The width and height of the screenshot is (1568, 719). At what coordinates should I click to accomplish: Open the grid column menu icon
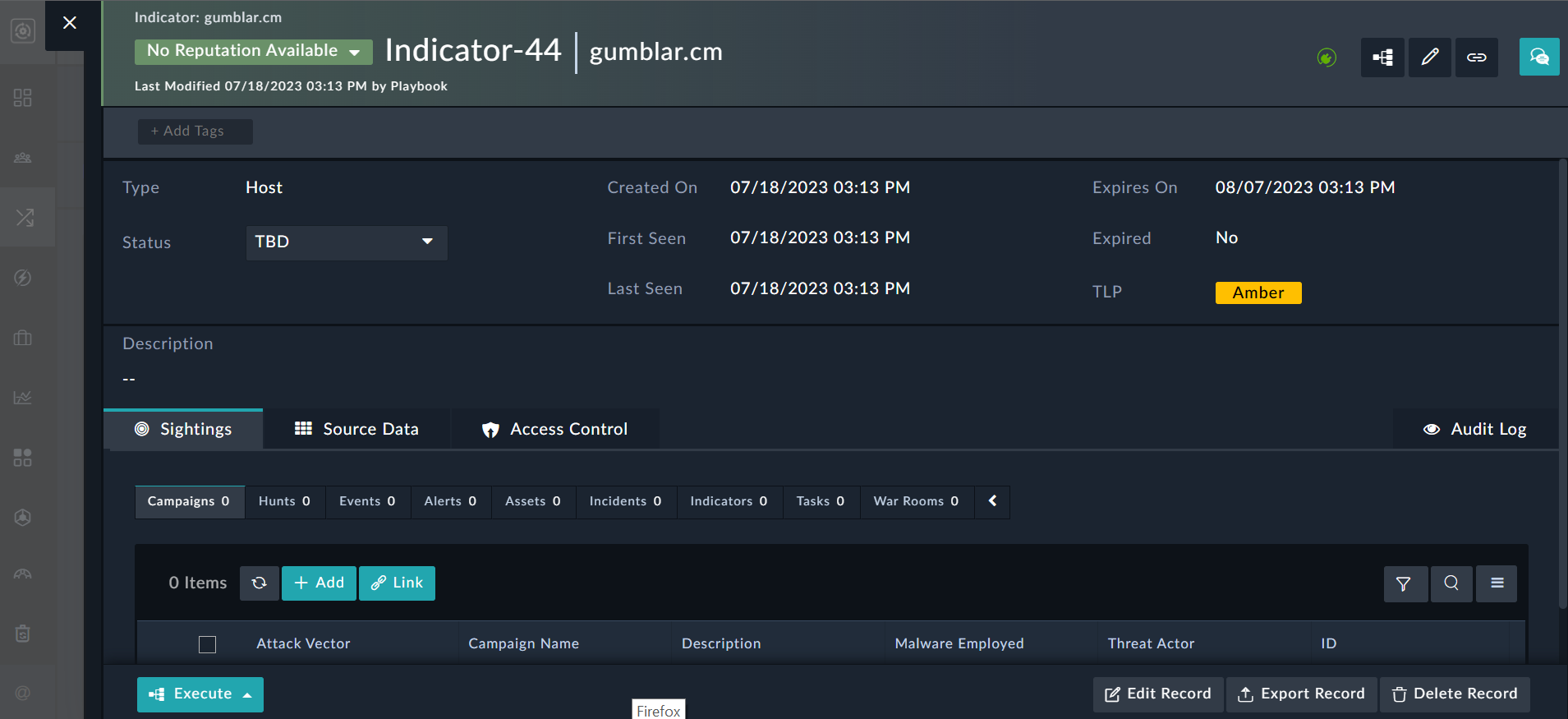[1497, 583]
